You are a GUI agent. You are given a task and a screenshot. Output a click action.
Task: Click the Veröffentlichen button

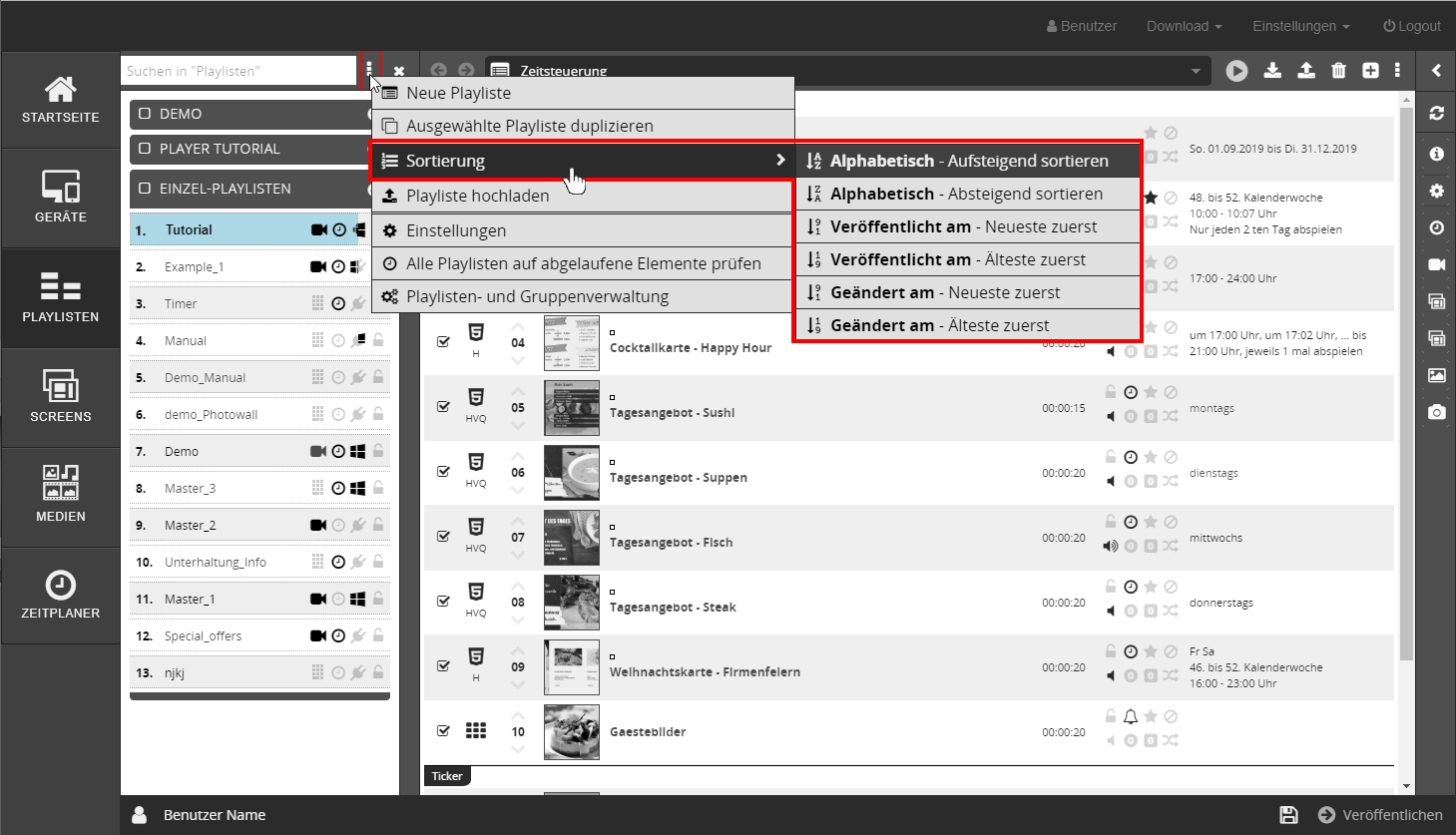point(1380,815)
